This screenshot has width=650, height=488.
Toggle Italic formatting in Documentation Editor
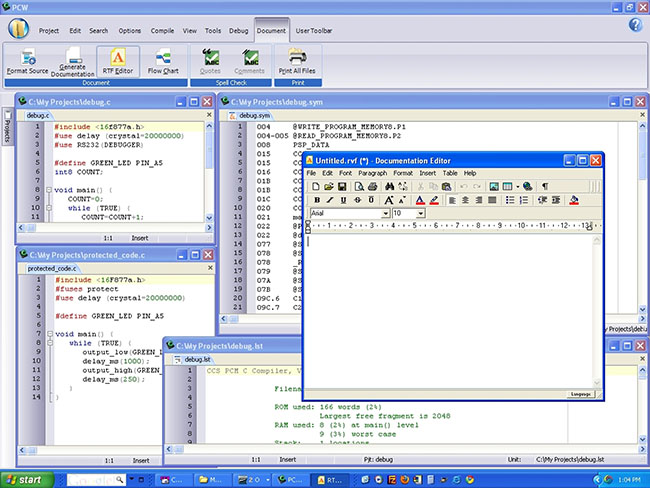330,200
